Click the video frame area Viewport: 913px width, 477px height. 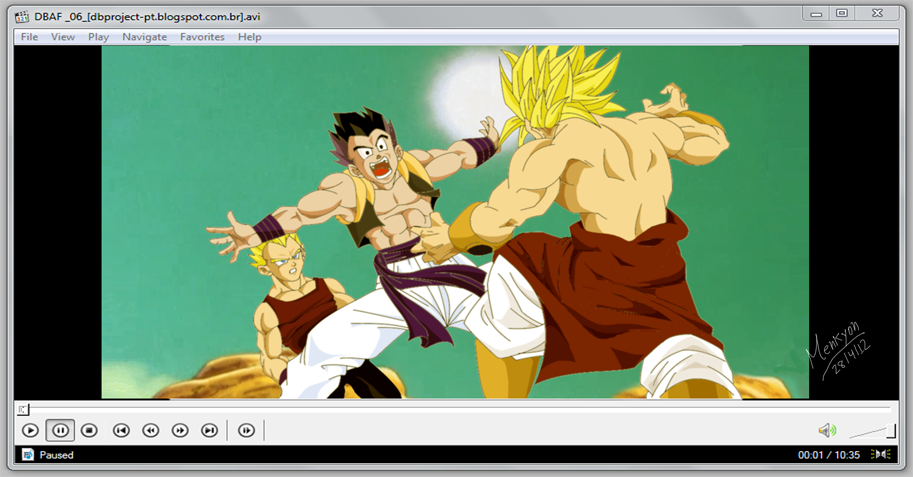click(455, 222)
